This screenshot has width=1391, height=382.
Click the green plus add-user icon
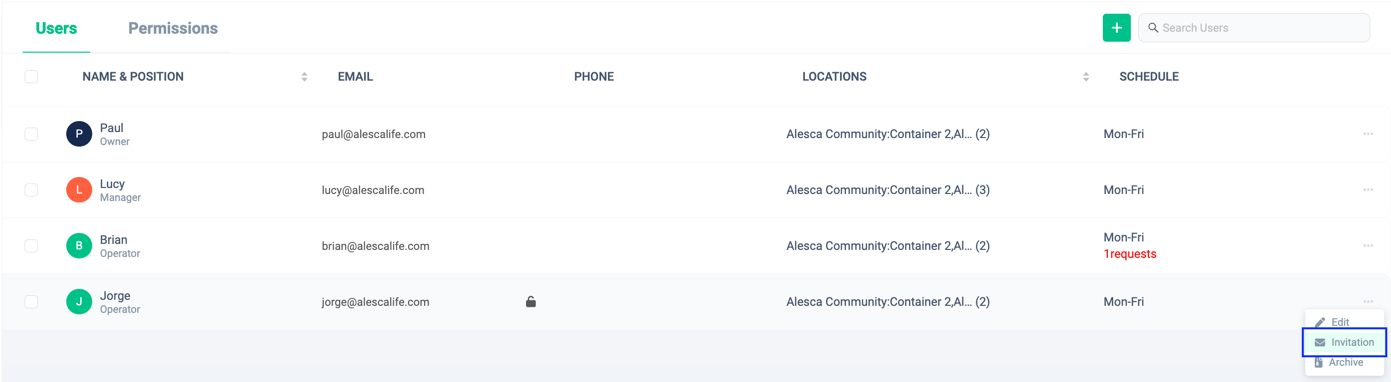click(1116, 28)
